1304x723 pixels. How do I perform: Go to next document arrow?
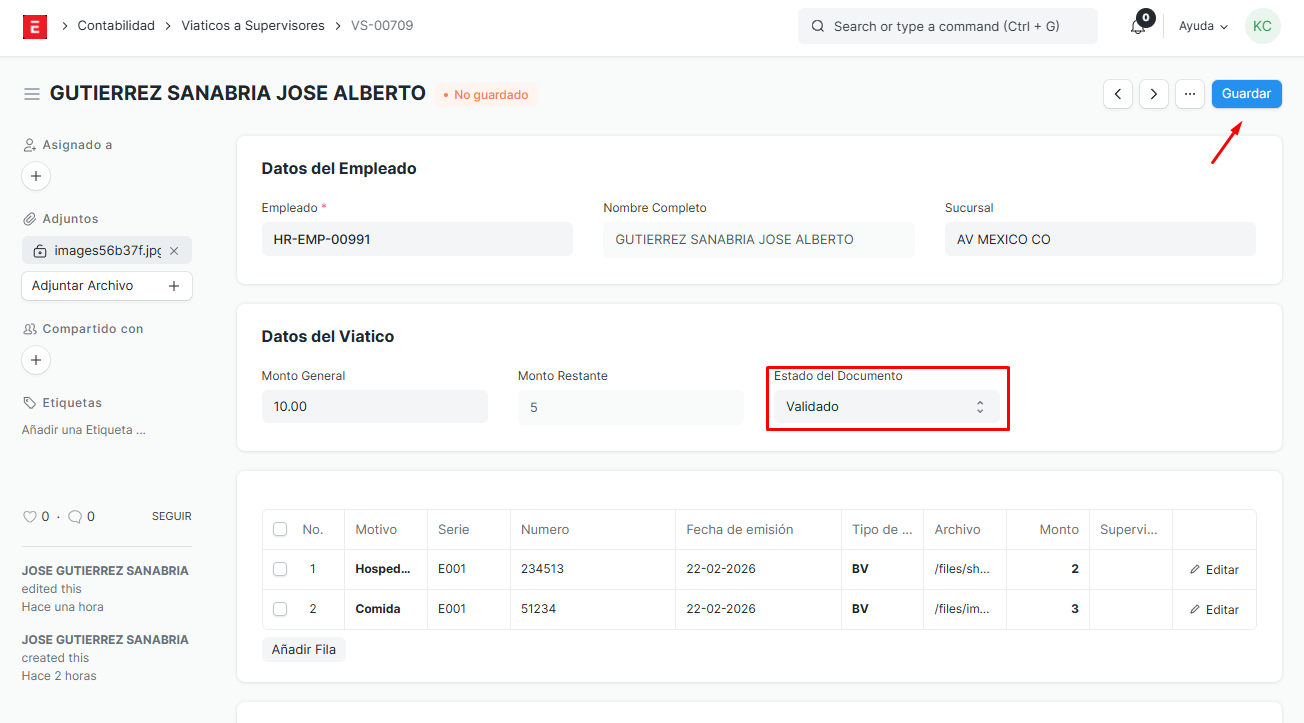coord(1153,94)
